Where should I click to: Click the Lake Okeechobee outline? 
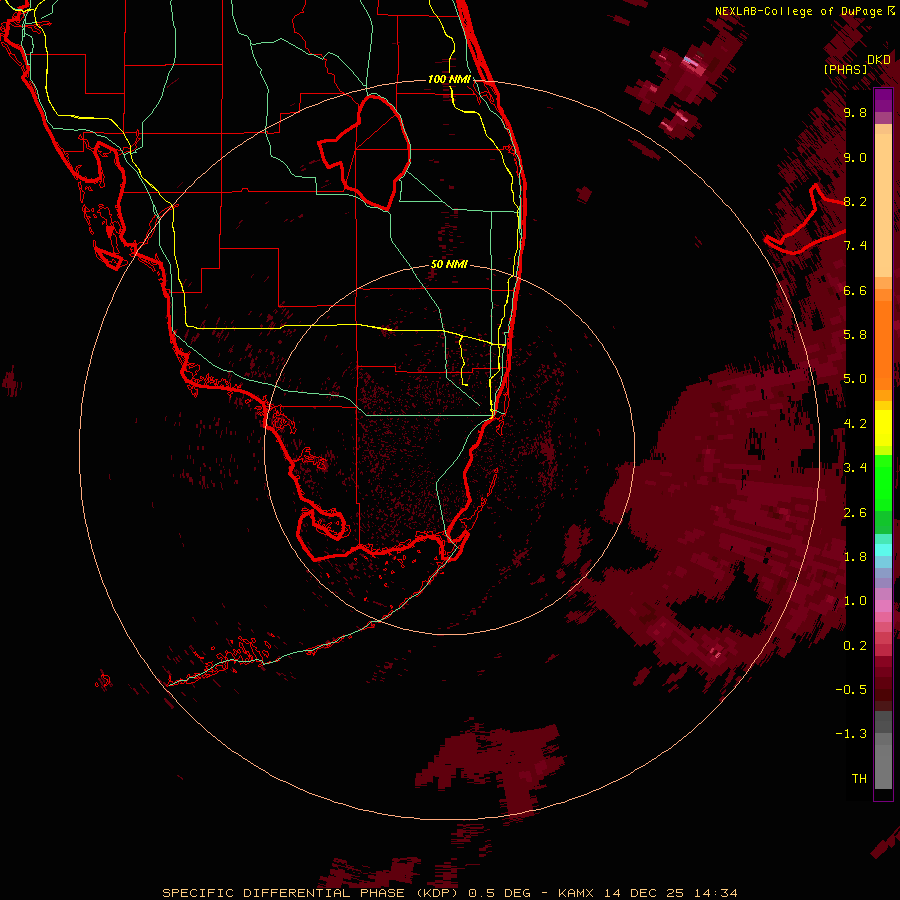[364, 152]
